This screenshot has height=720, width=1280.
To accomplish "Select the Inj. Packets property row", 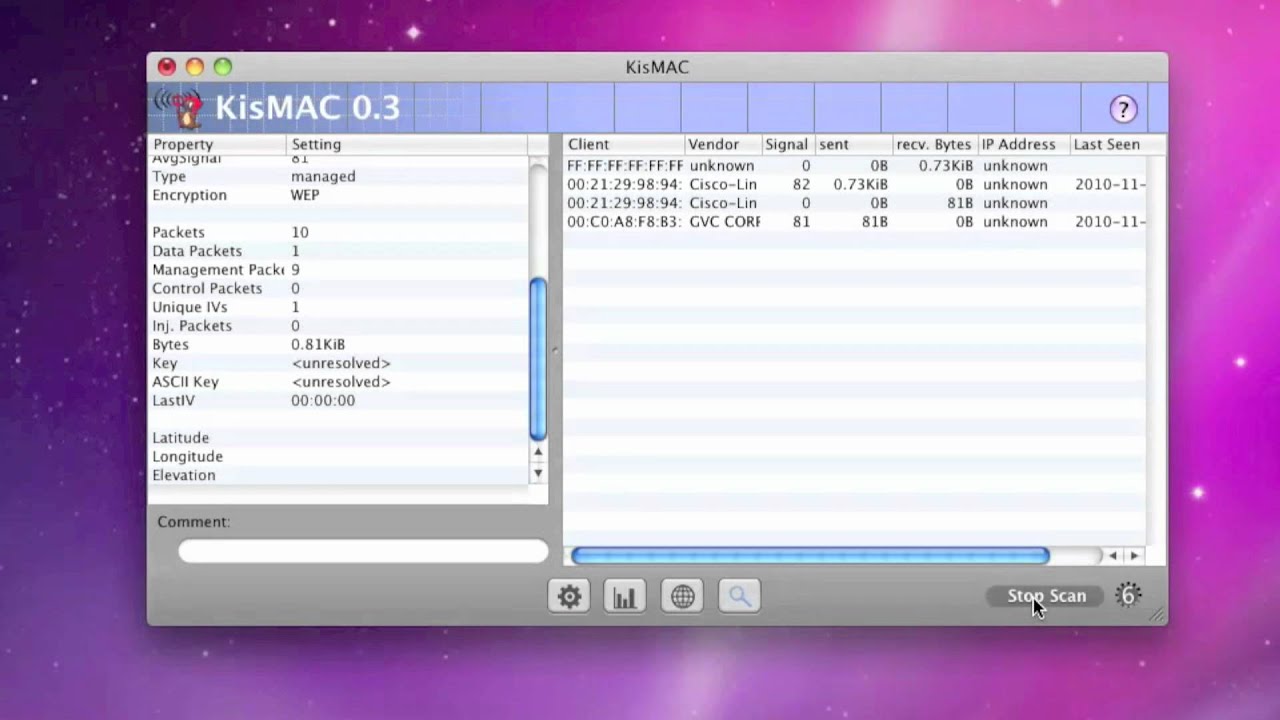I will click(x=338, y=326).
